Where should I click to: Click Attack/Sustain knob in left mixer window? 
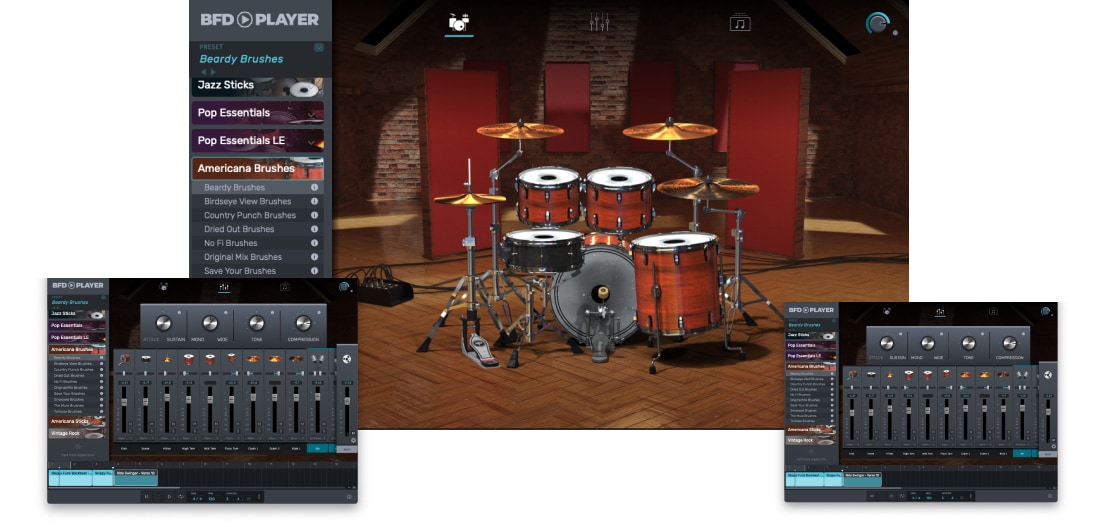pos(163,323)
